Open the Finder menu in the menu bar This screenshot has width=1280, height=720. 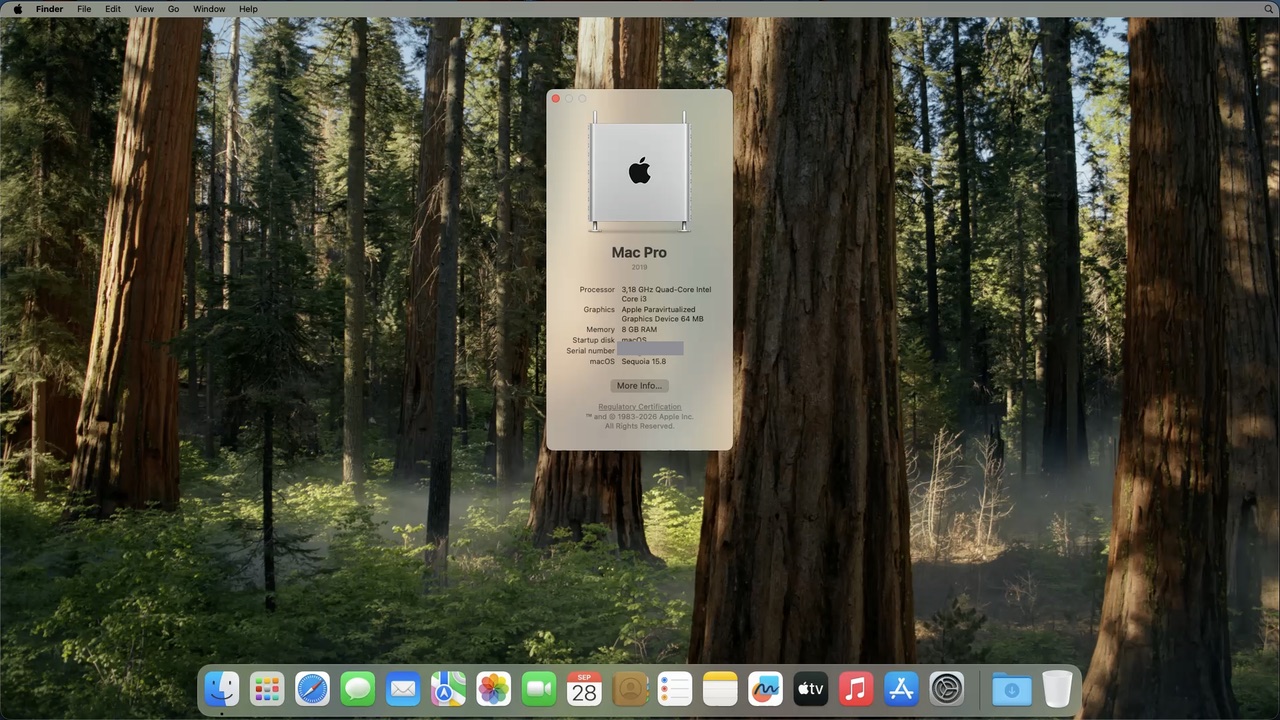49,9
